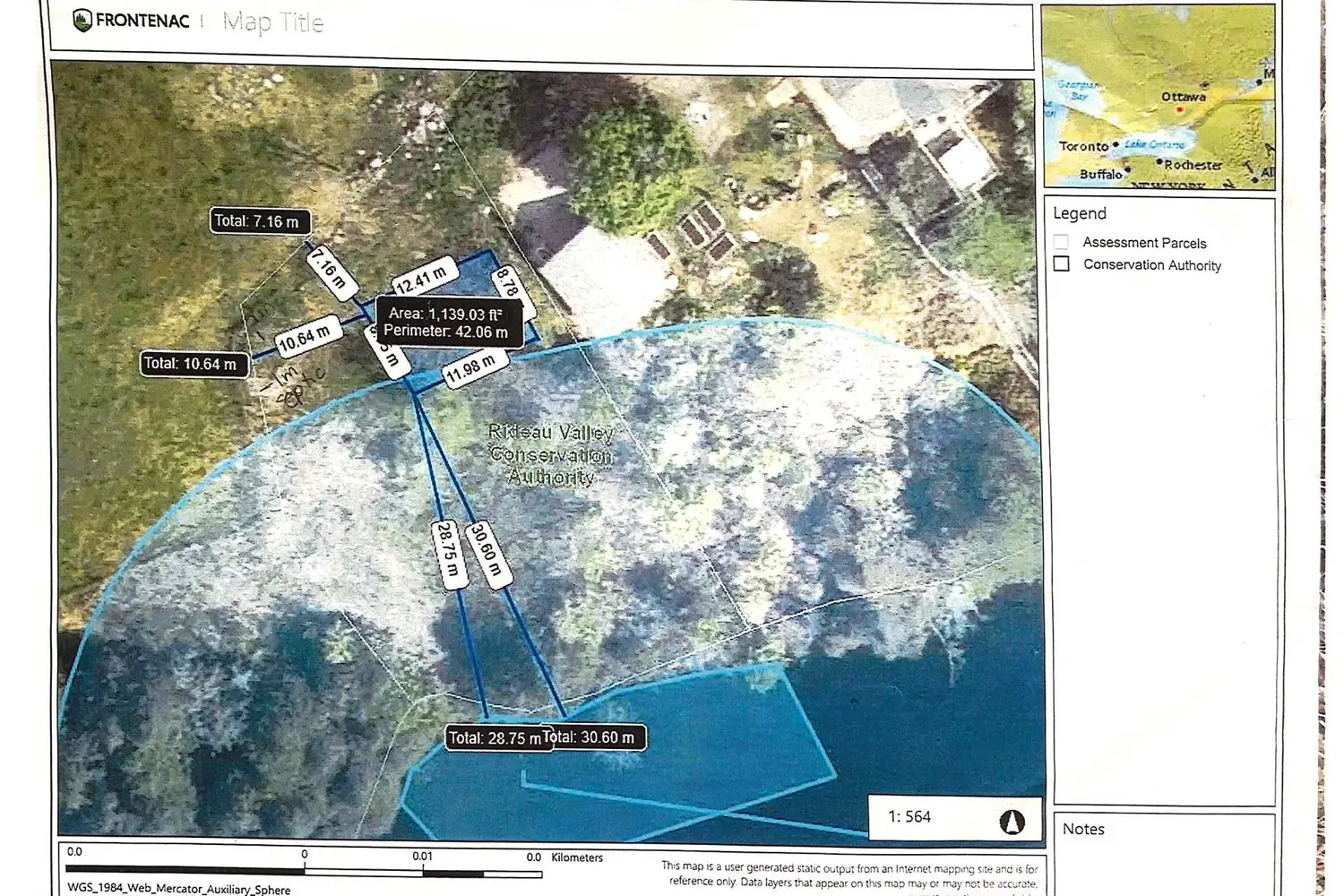Screen dimensions: 1344x896
Task: Click the '30.60 m' line label
Action: coord(487,554)
